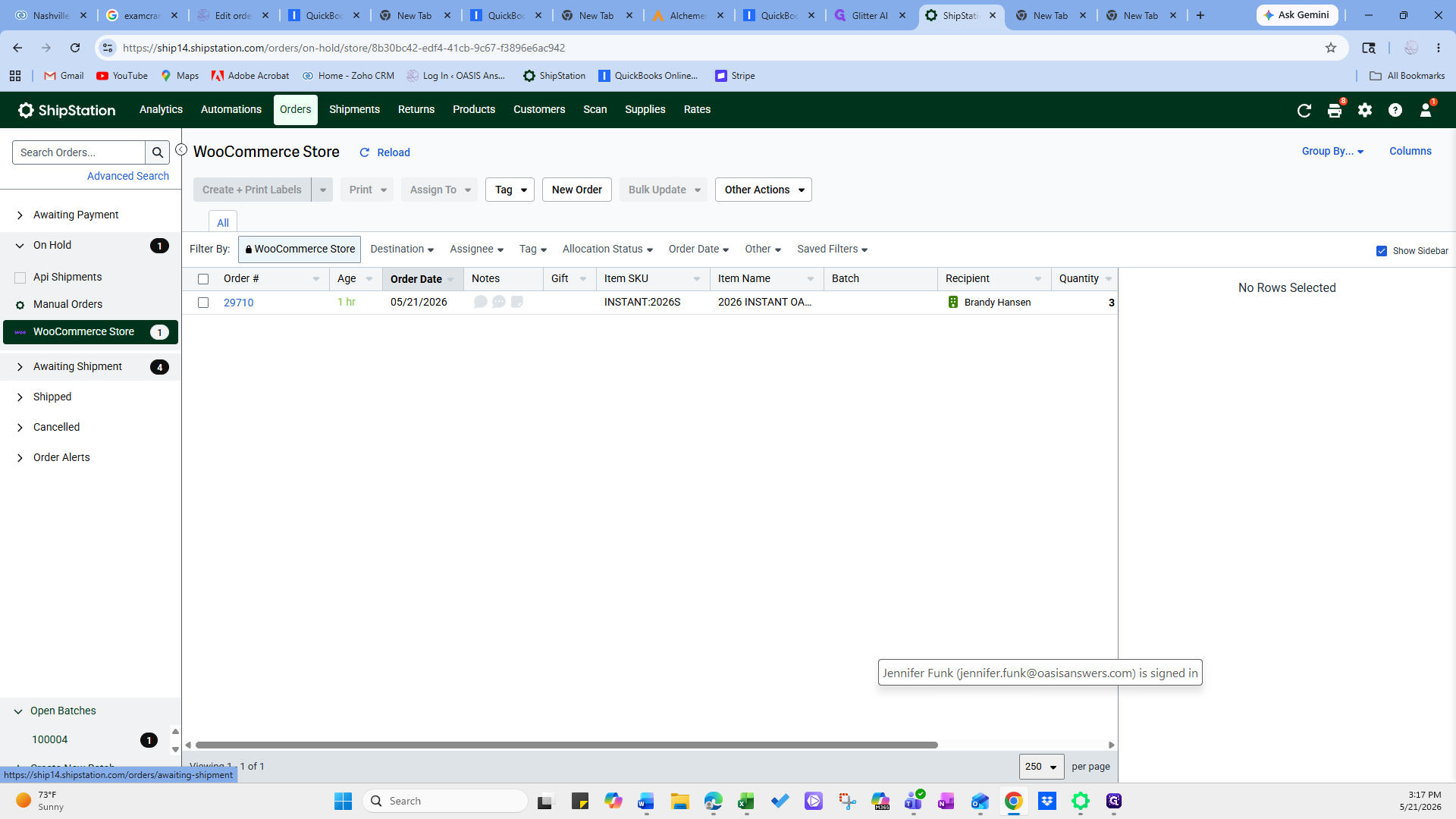
Task: Check the box for order 29710
Action: click(x=203, y=303)
